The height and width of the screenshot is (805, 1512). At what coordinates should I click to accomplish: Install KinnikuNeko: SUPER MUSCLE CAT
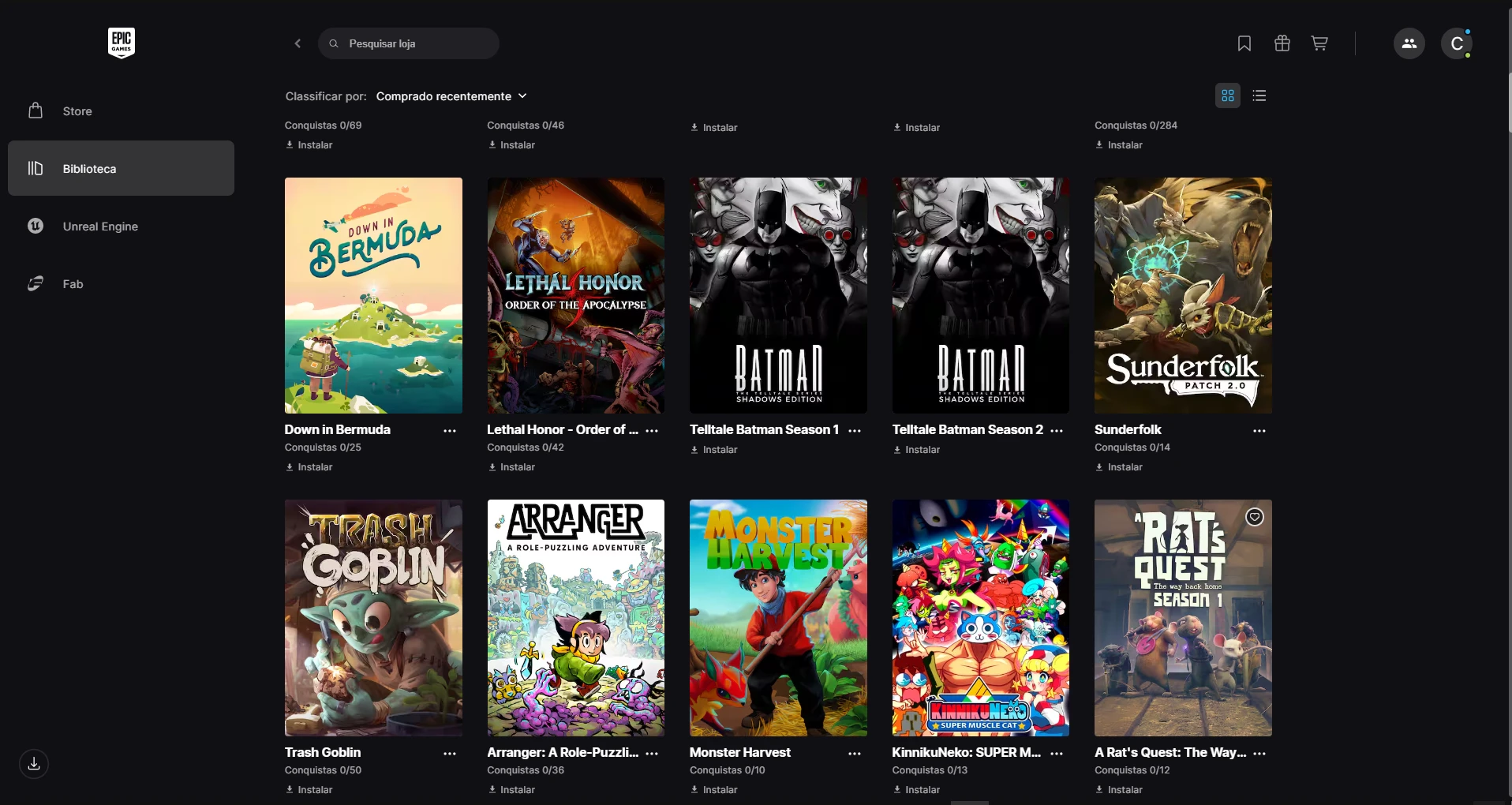coord(916,790)
